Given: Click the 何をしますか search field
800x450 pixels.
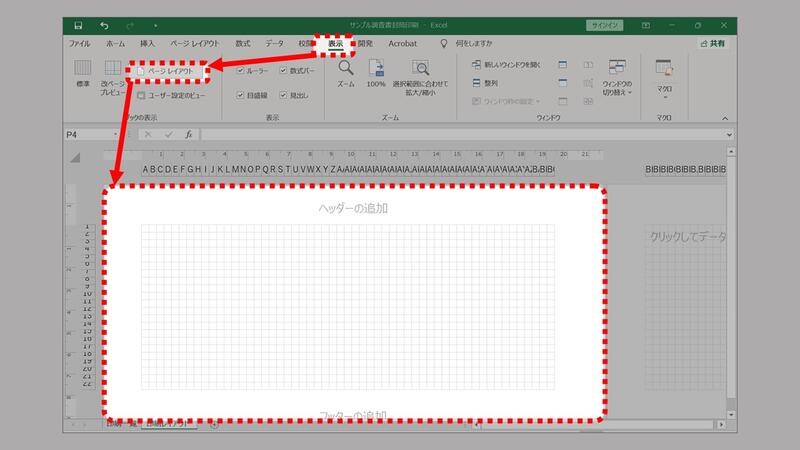Looking at the screenshot, I should [474, 43].
